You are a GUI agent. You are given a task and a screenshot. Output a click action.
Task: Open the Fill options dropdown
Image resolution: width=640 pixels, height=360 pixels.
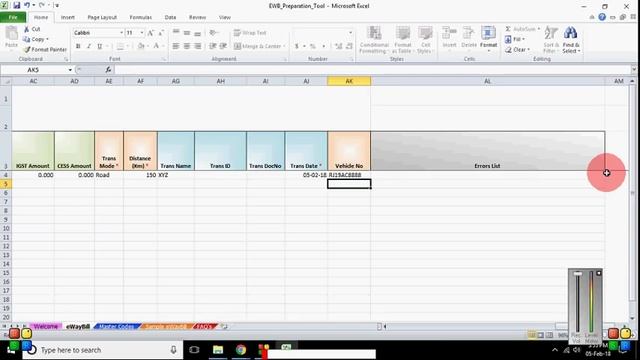coord(515,39)
